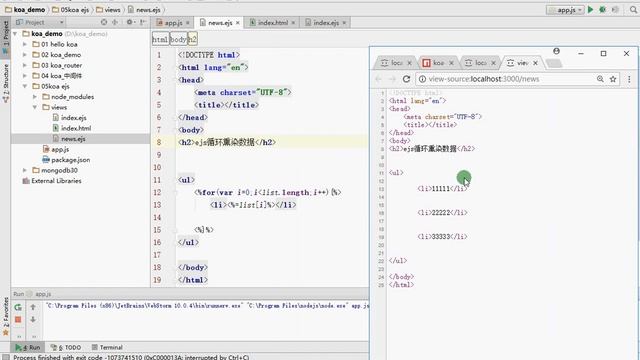Open the app.js run configuration dropdown

(565, 10)
